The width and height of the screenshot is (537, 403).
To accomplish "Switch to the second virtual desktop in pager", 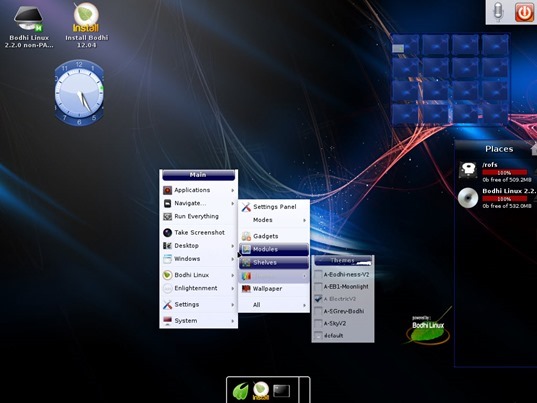I will pos(435,45).
